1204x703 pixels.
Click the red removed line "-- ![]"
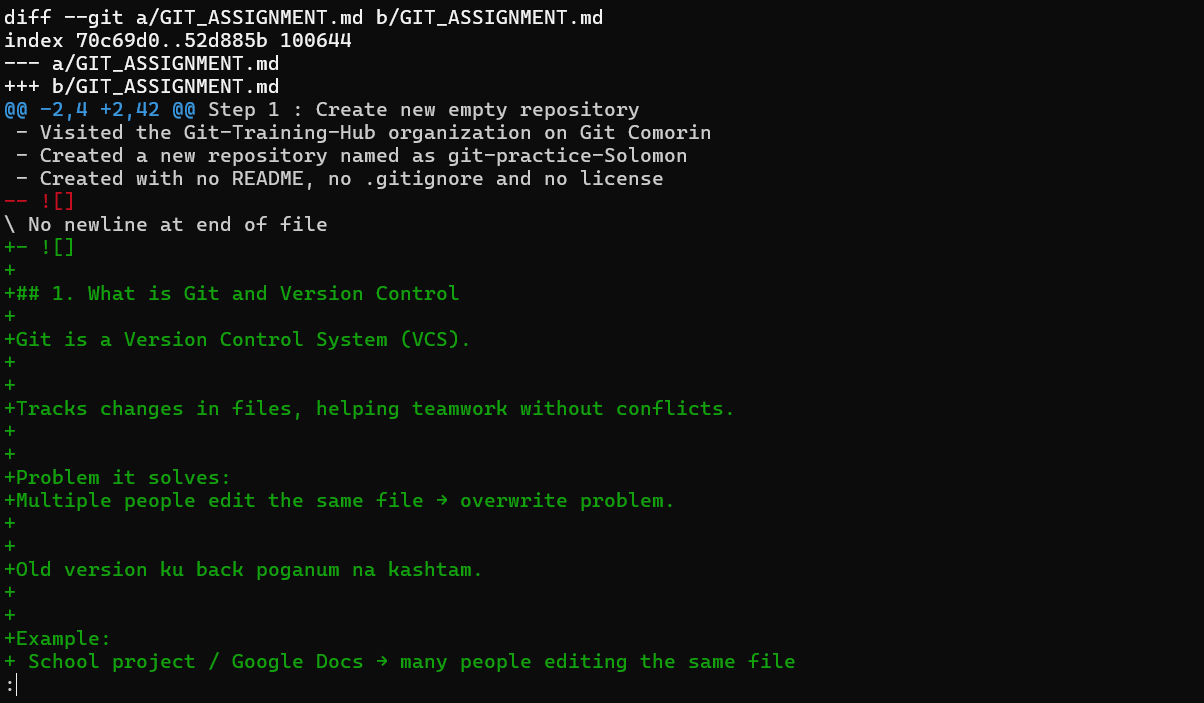pos(39,201)
